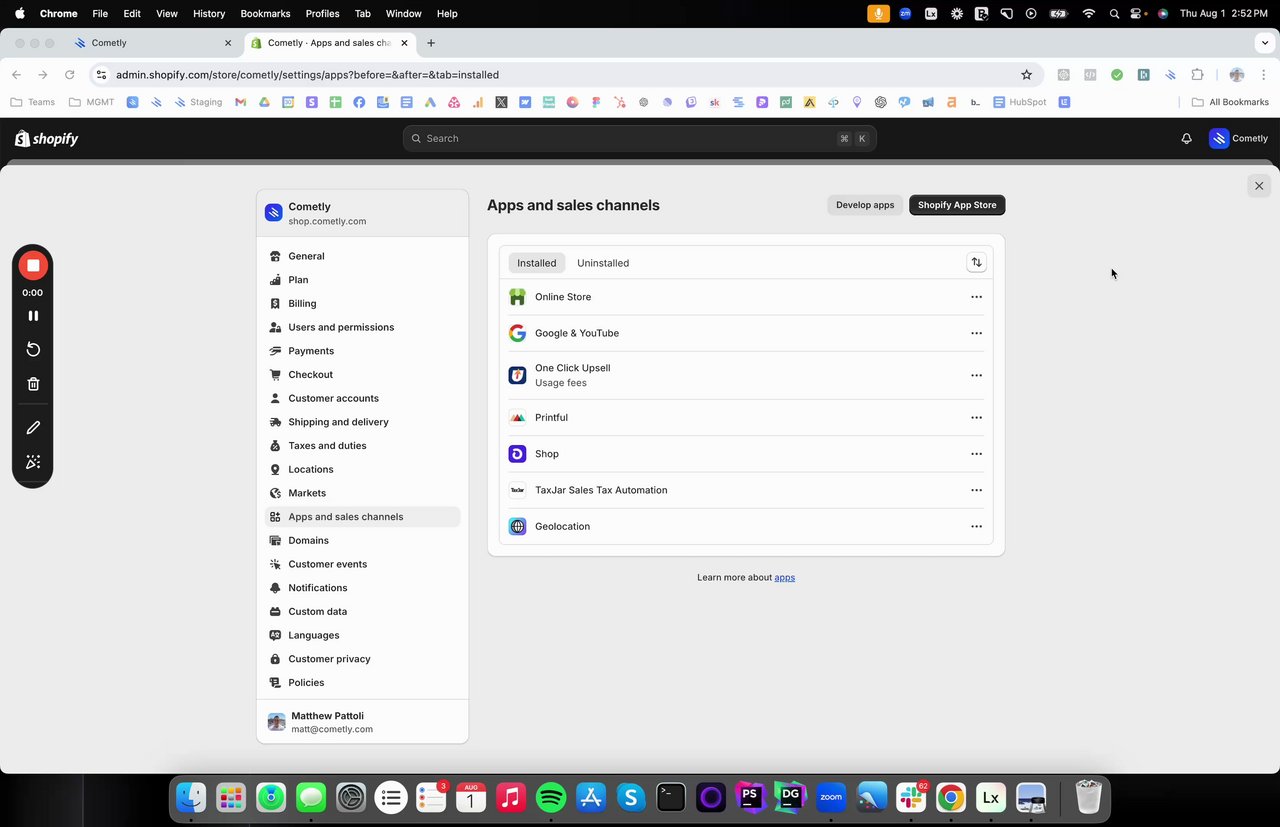Switch to the Installed tab
The image size is (1280, 827).
point(537,263)
